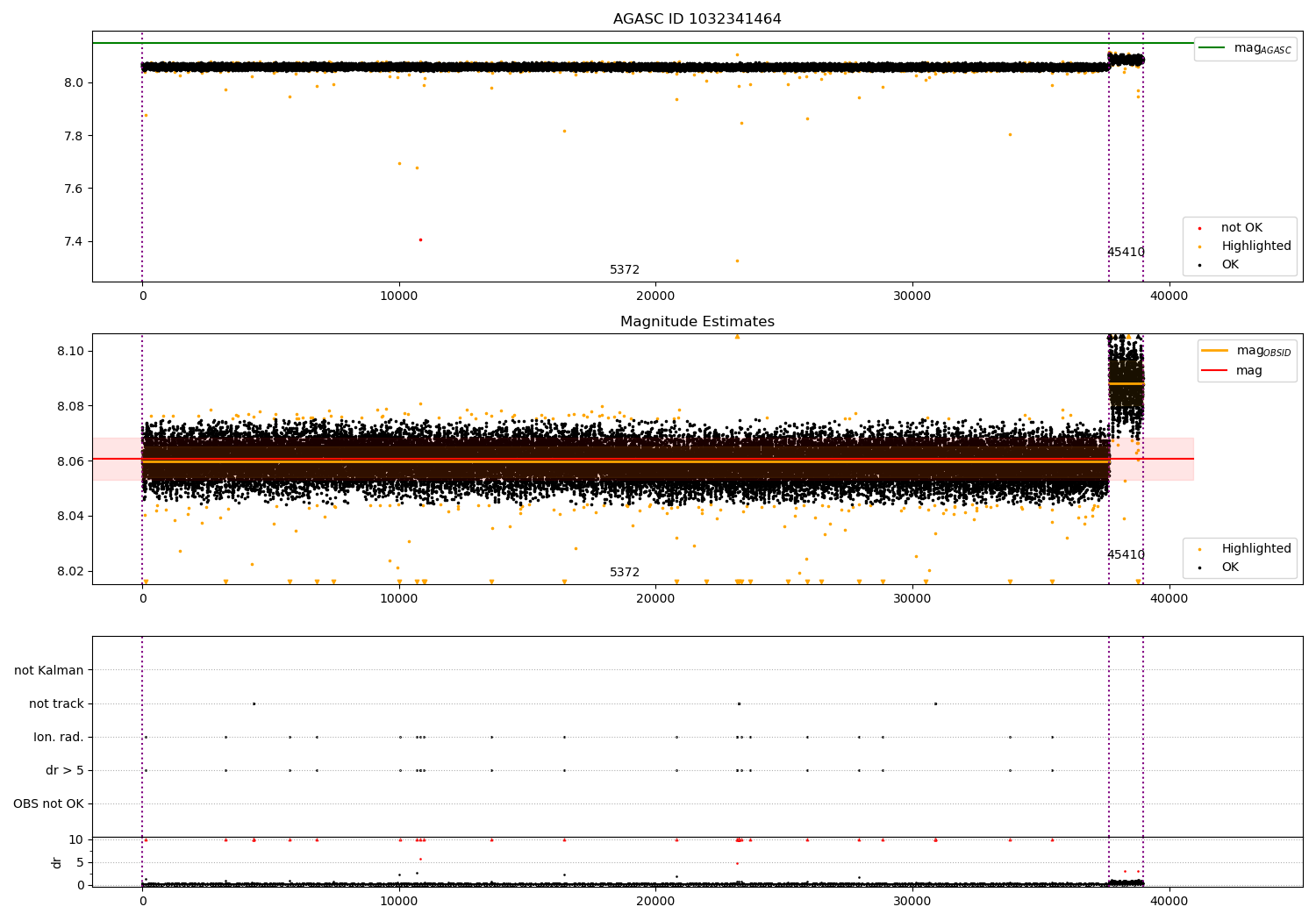Click the 40000 x-tick under the bottom plot
The width and height of the screenshot is (1316, 921).
pyautogui.click(x=1169, y=902)
